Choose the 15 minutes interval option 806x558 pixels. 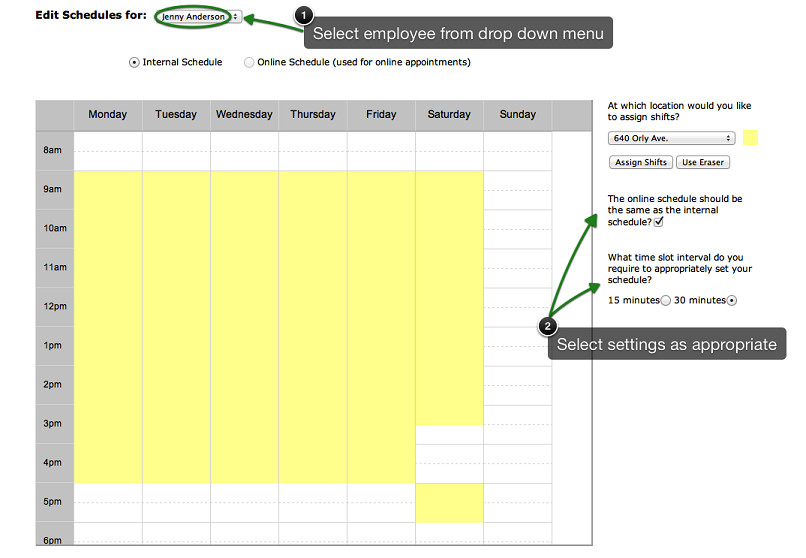(x=666, y=301)
